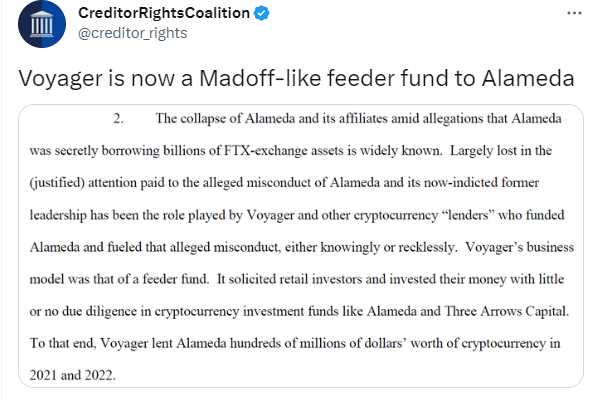The width and height of the screenshot is (589, 400).
Task: Click the line starting 'leadership has been the role'
Action: pos(297,215)
